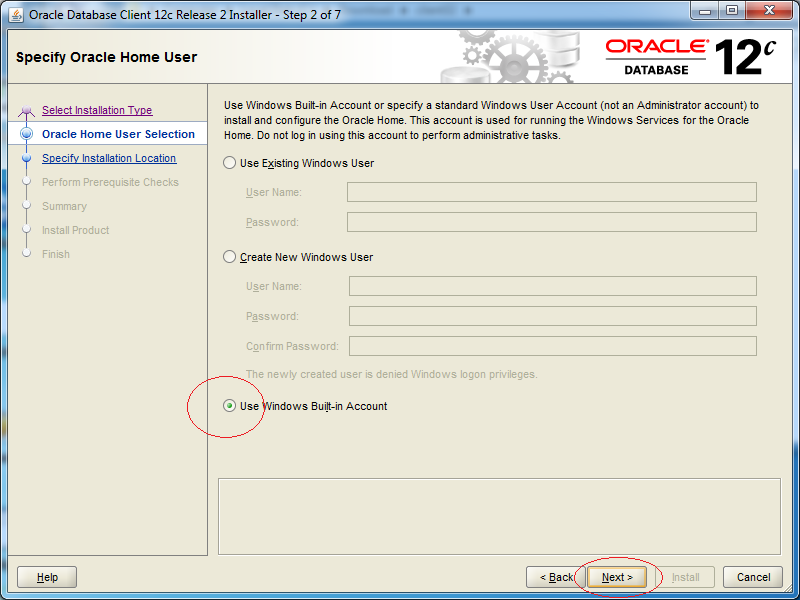Click the logon privileges note text

pos(391,374)
